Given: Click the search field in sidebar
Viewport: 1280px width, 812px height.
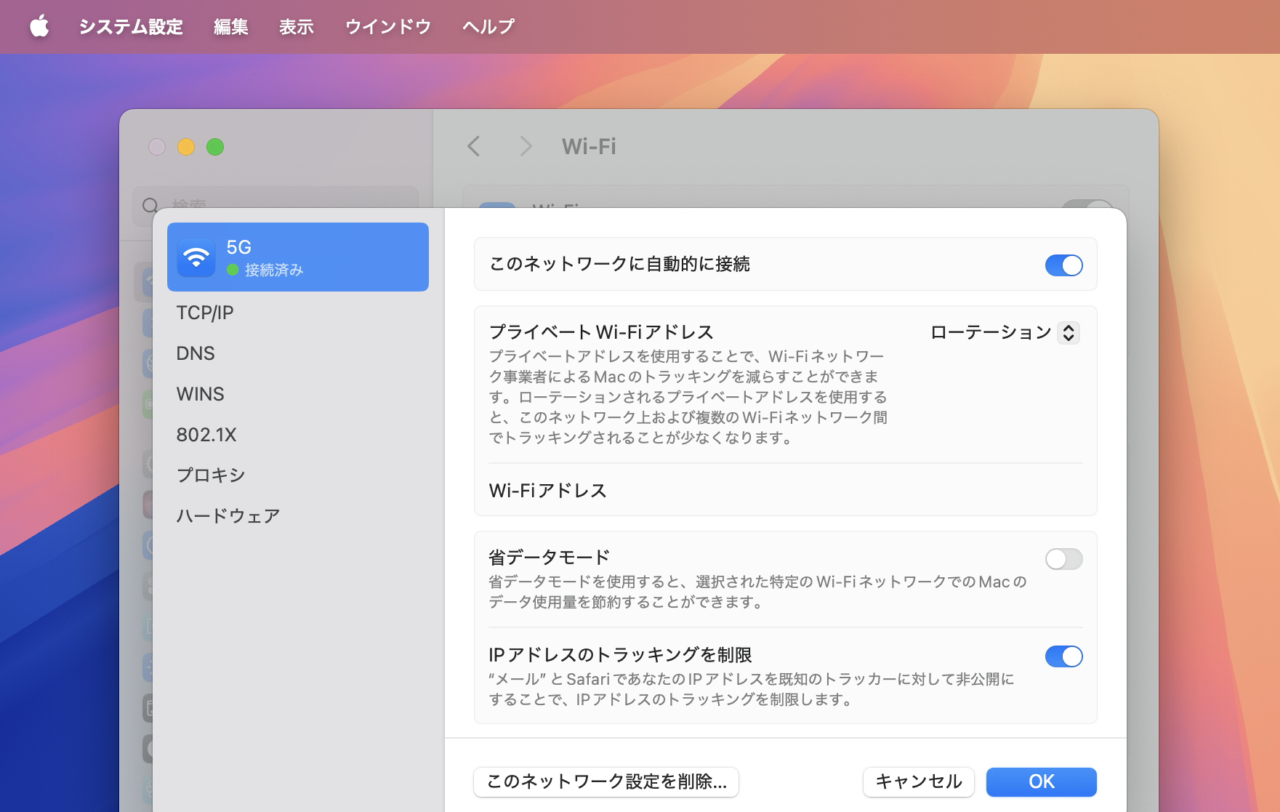Looking at the screenshot, I should point(276,206).
